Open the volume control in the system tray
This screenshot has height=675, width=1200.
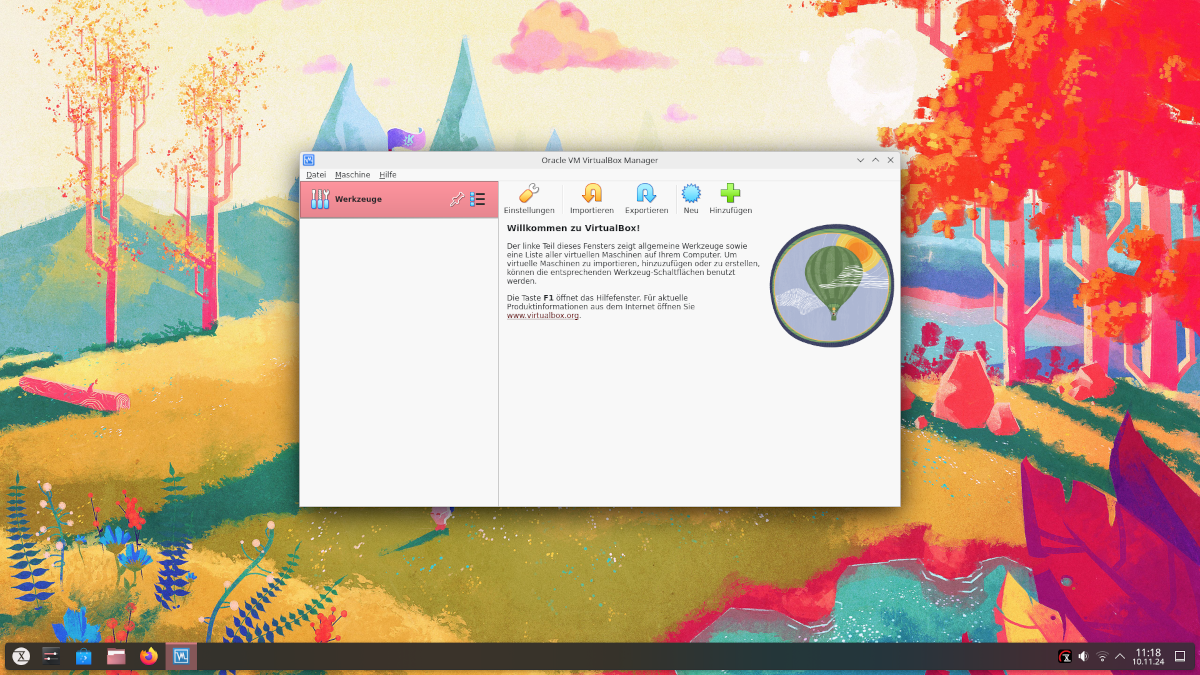pyautogui.click(x=1084, y=657)
